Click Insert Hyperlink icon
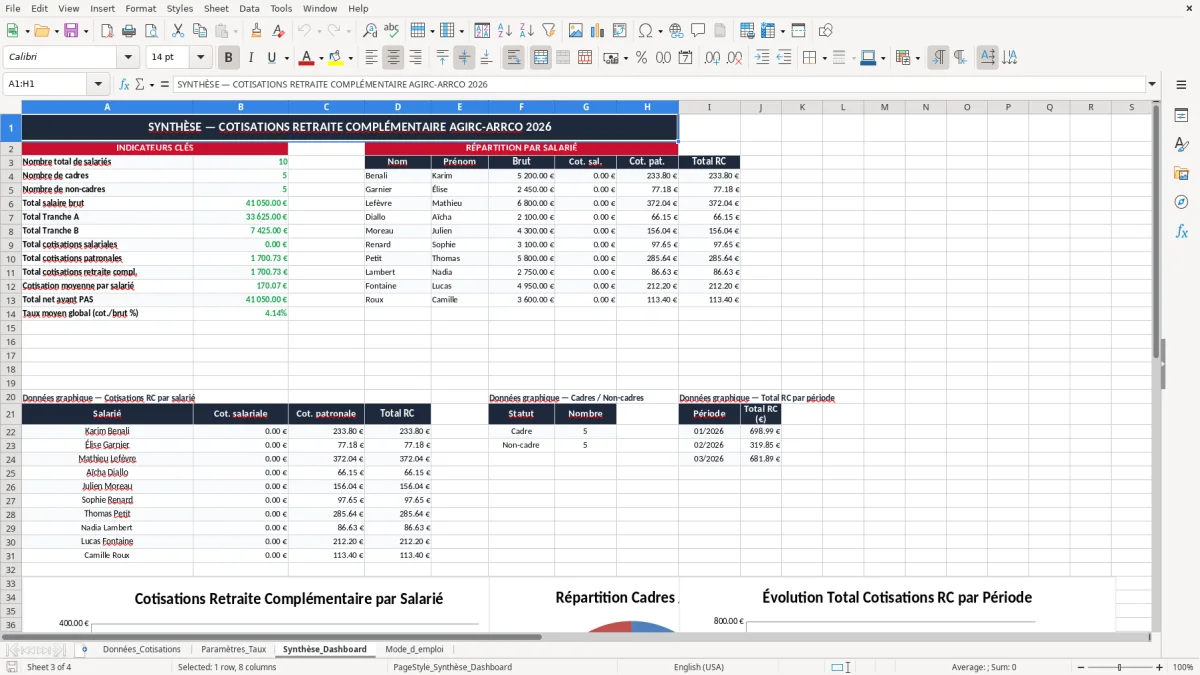 pos(676,31)
